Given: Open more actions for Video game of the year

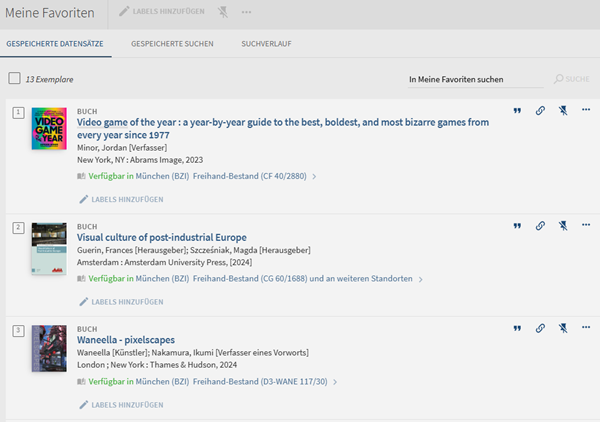Looking at the screenshot, I should point(586,110).
